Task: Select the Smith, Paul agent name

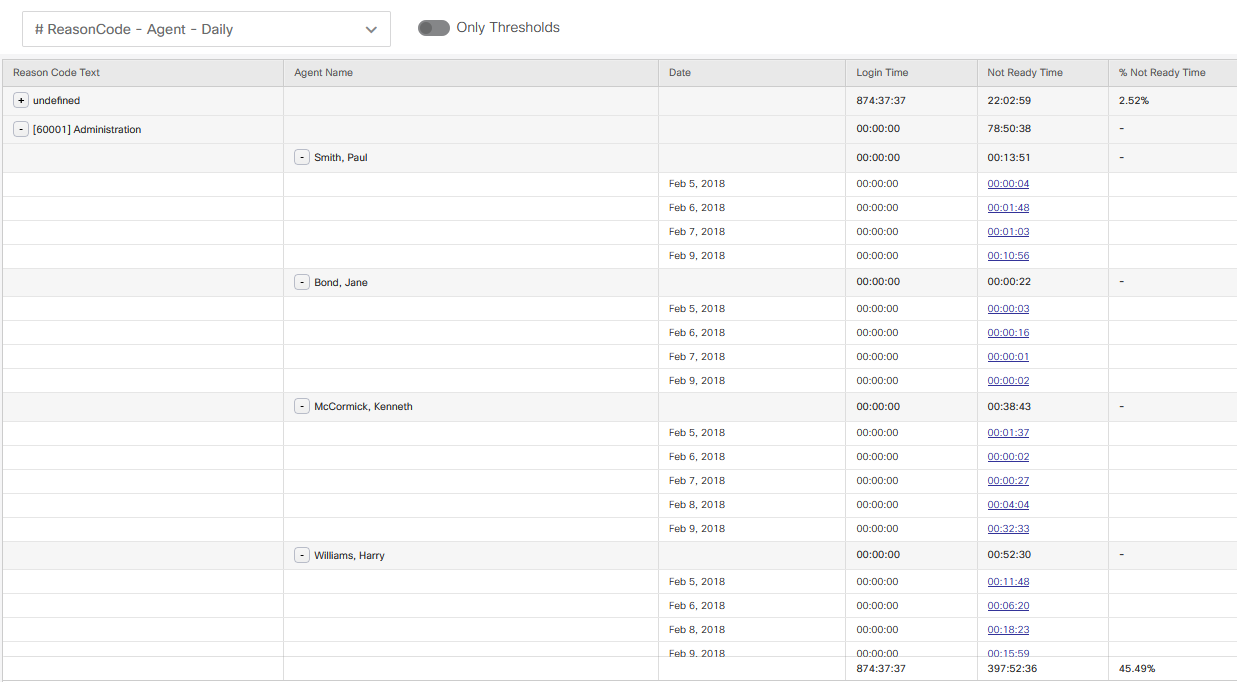Action: coord(341,158)
